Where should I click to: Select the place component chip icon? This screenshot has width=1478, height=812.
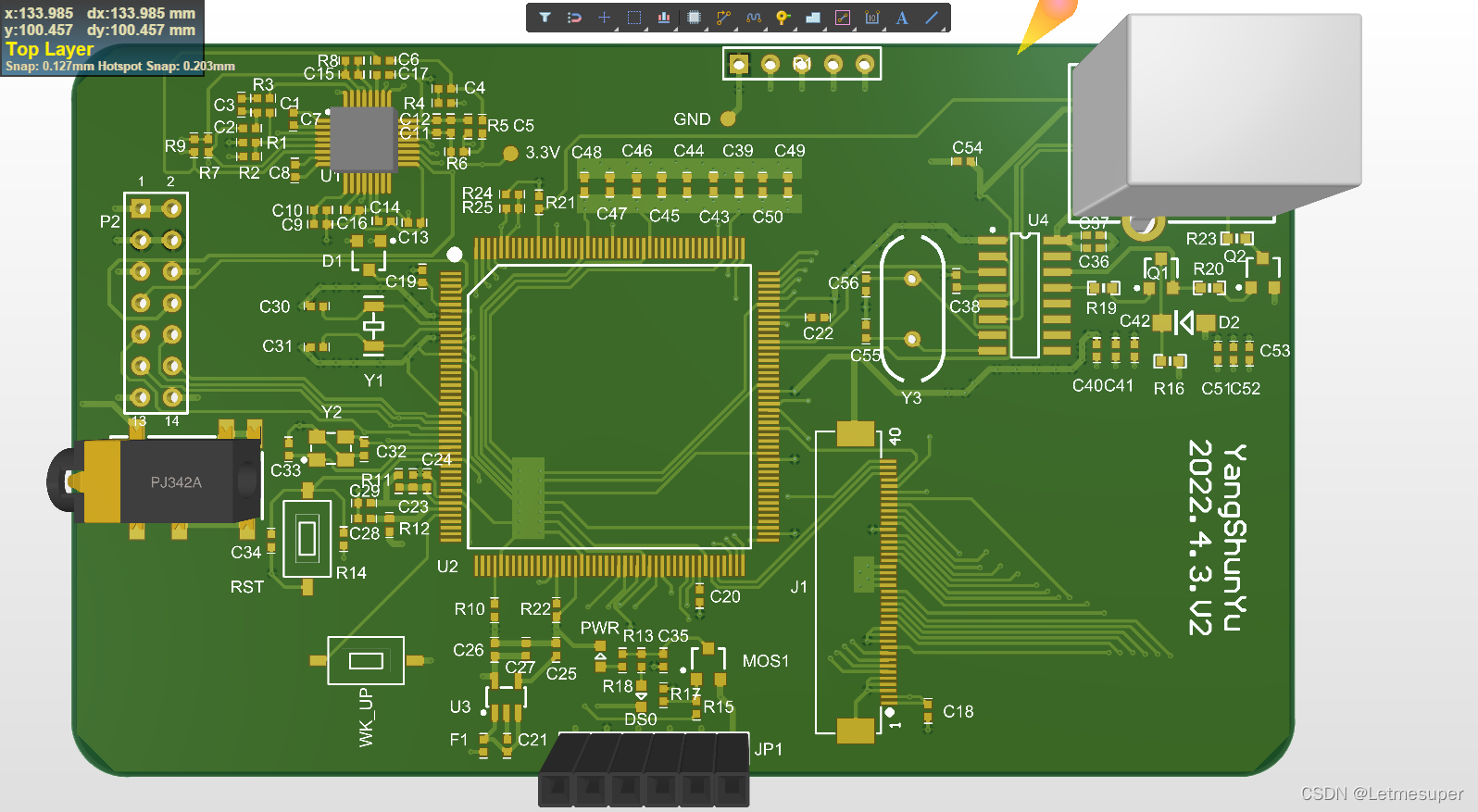pos(694,18)
